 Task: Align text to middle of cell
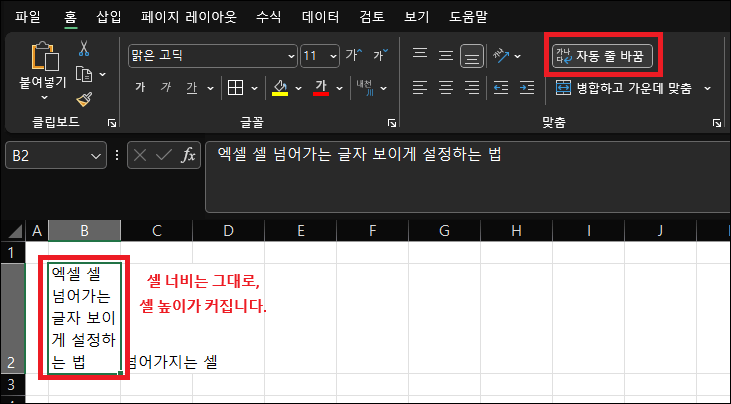(x=446, y=55)
